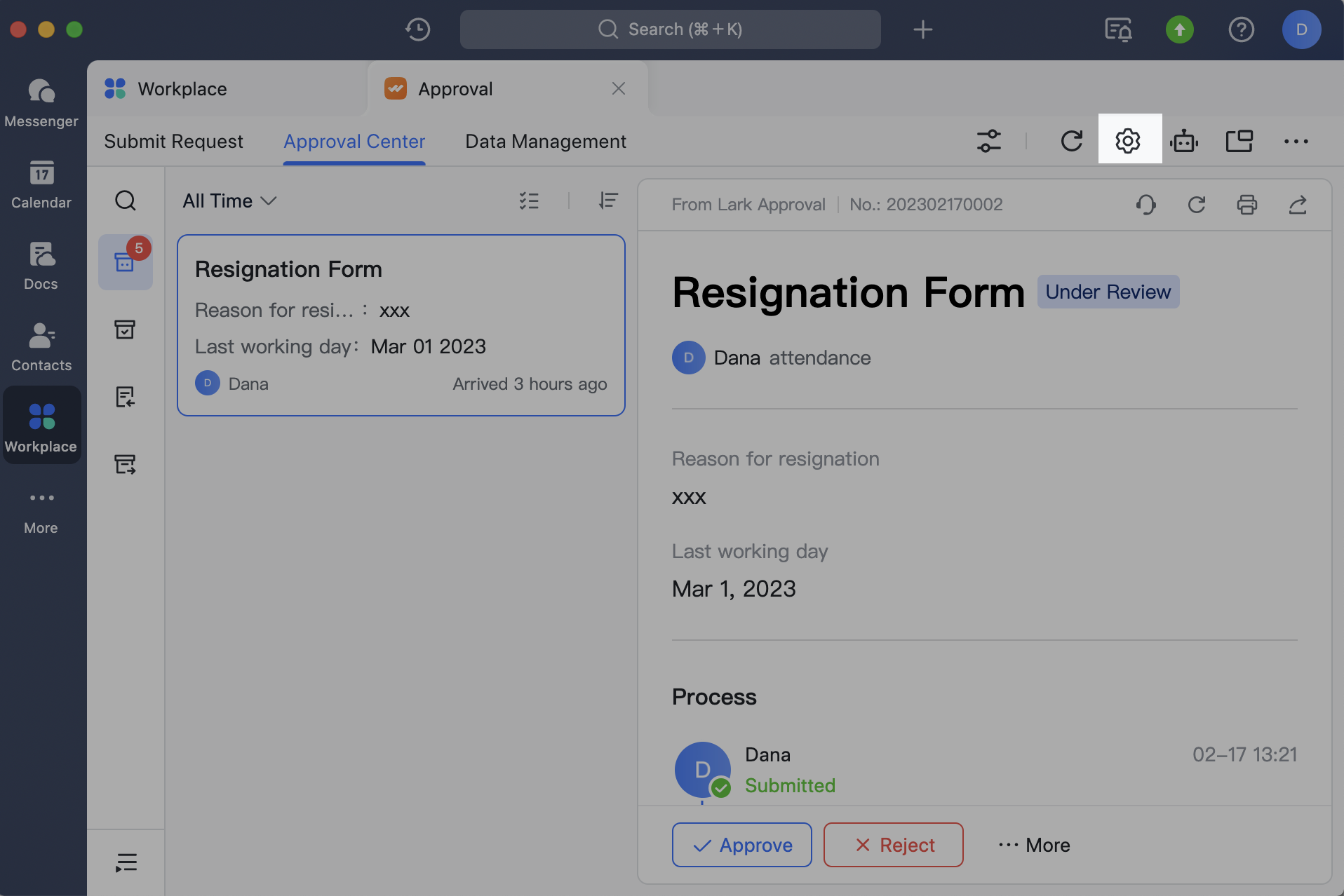Approve the resignation request

point(741,845)
